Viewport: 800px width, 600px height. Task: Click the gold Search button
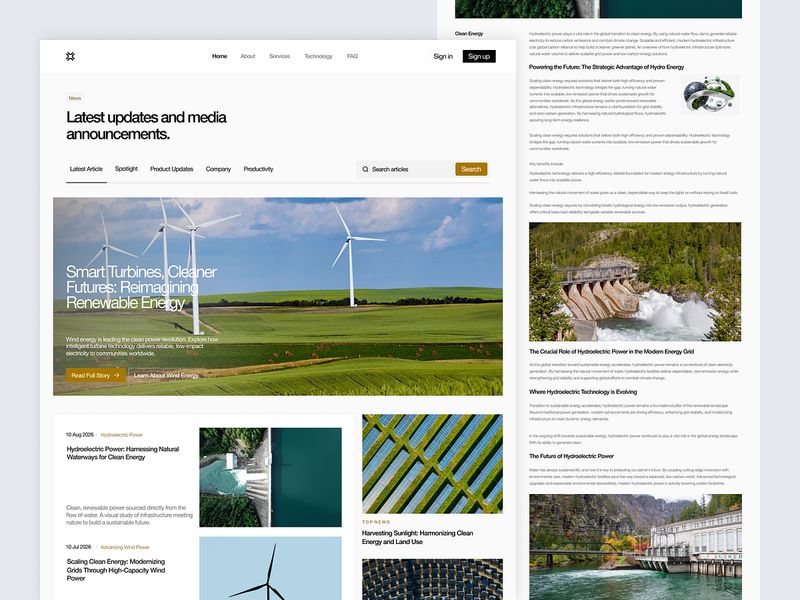coord(471,169)
